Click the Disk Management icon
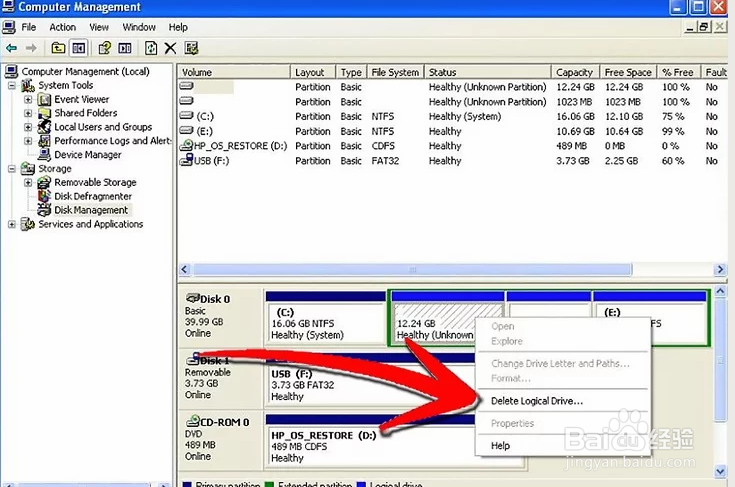 (x=44, y=210)
